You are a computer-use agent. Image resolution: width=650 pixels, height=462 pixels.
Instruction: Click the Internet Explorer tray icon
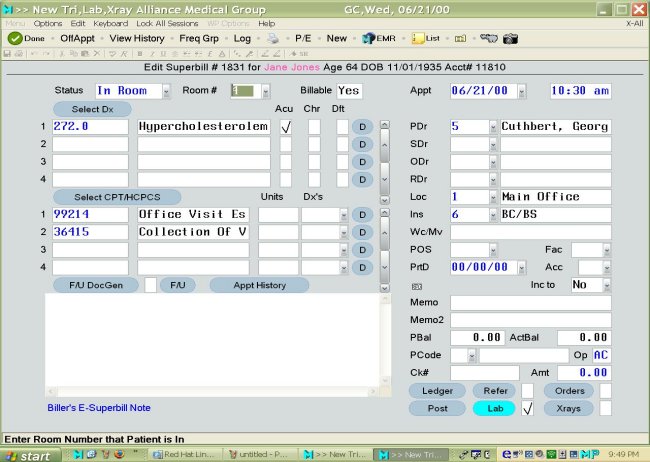507,454
